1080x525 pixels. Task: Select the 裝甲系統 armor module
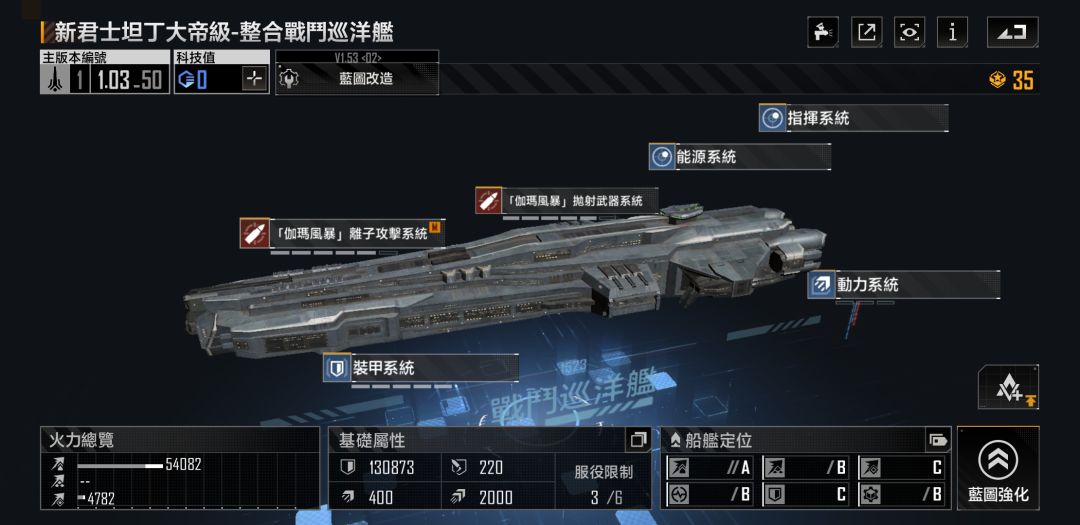click(x=421, y=368)
